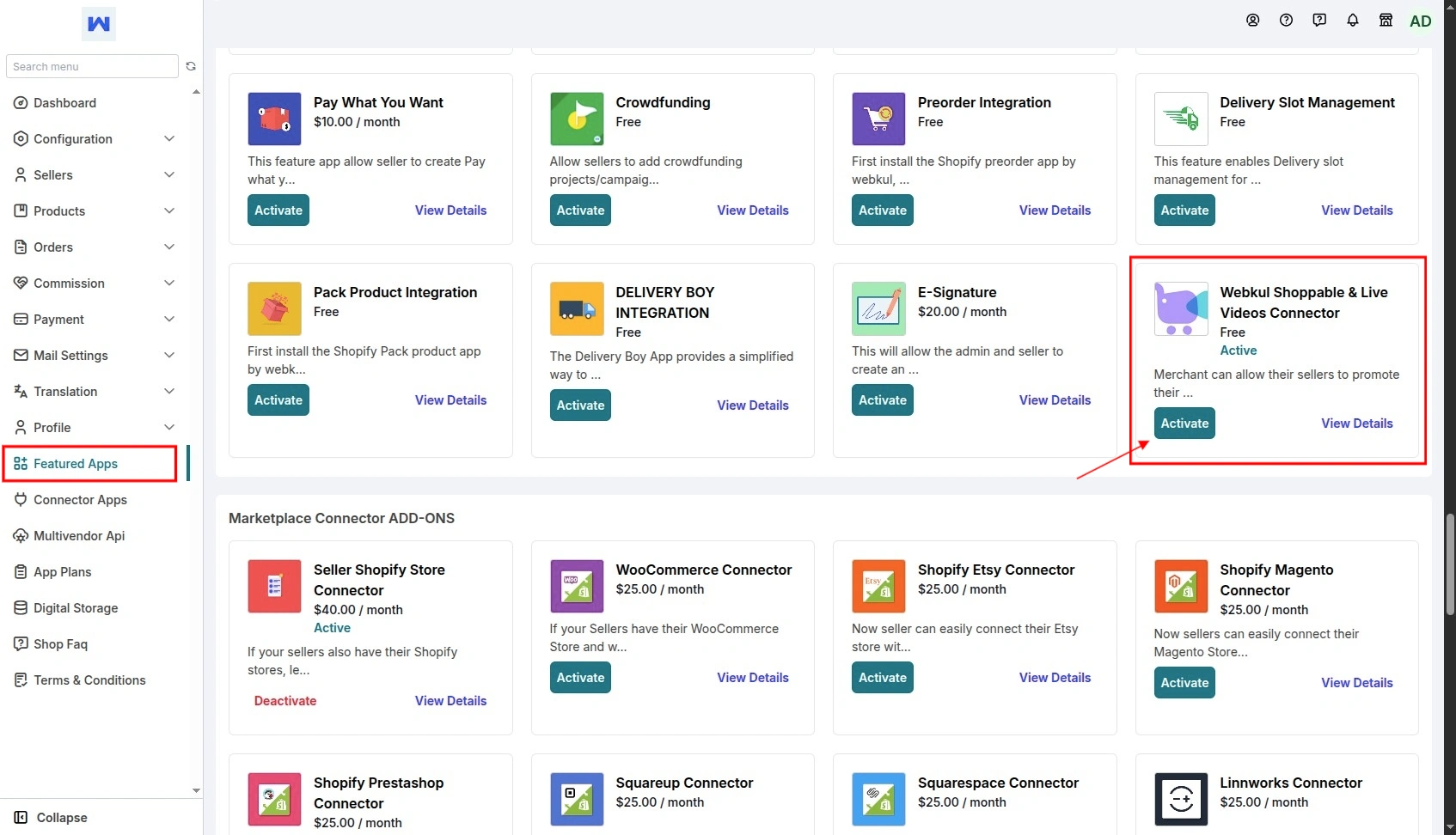The width and height of the screenshot is (1456, 835).
Task: Click the Shopify Magento Connector icon
Action: (1181, 587)
